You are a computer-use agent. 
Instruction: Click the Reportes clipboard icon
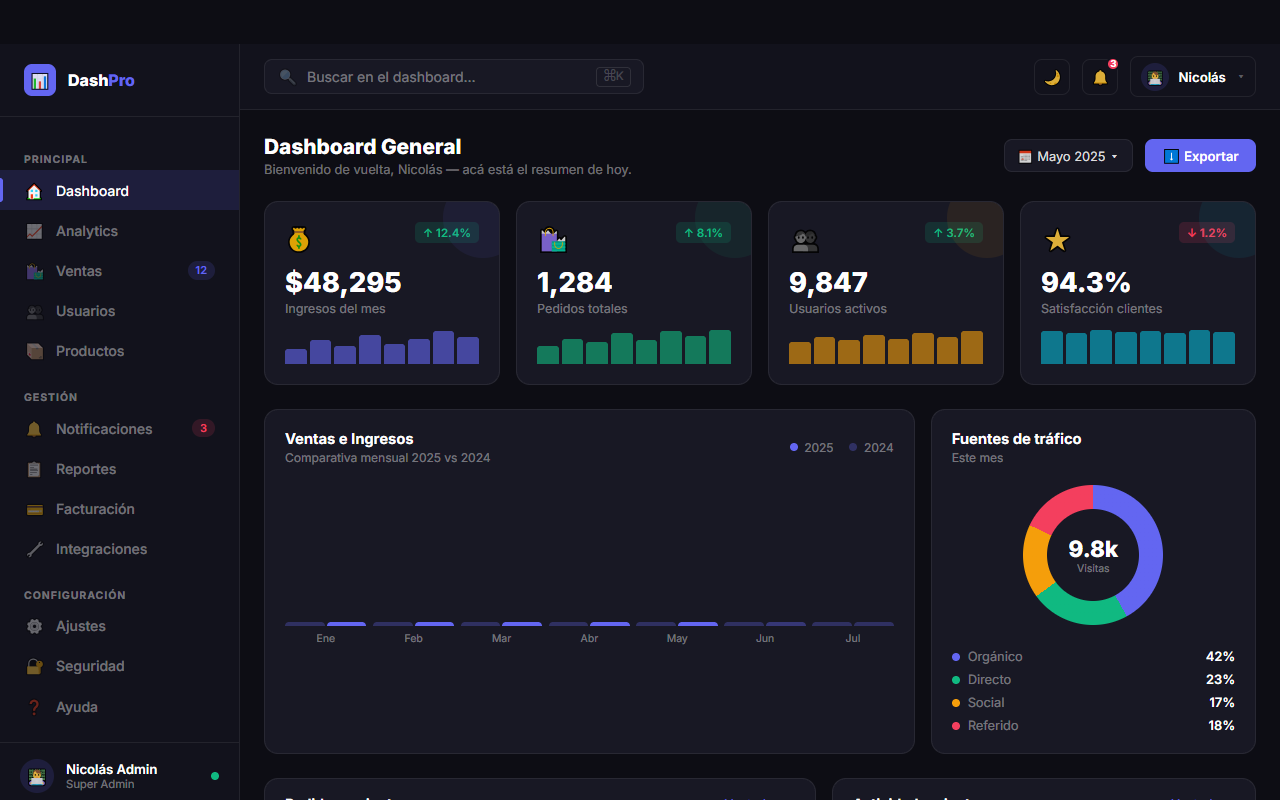pyautogui.click(x=34, y=469)
